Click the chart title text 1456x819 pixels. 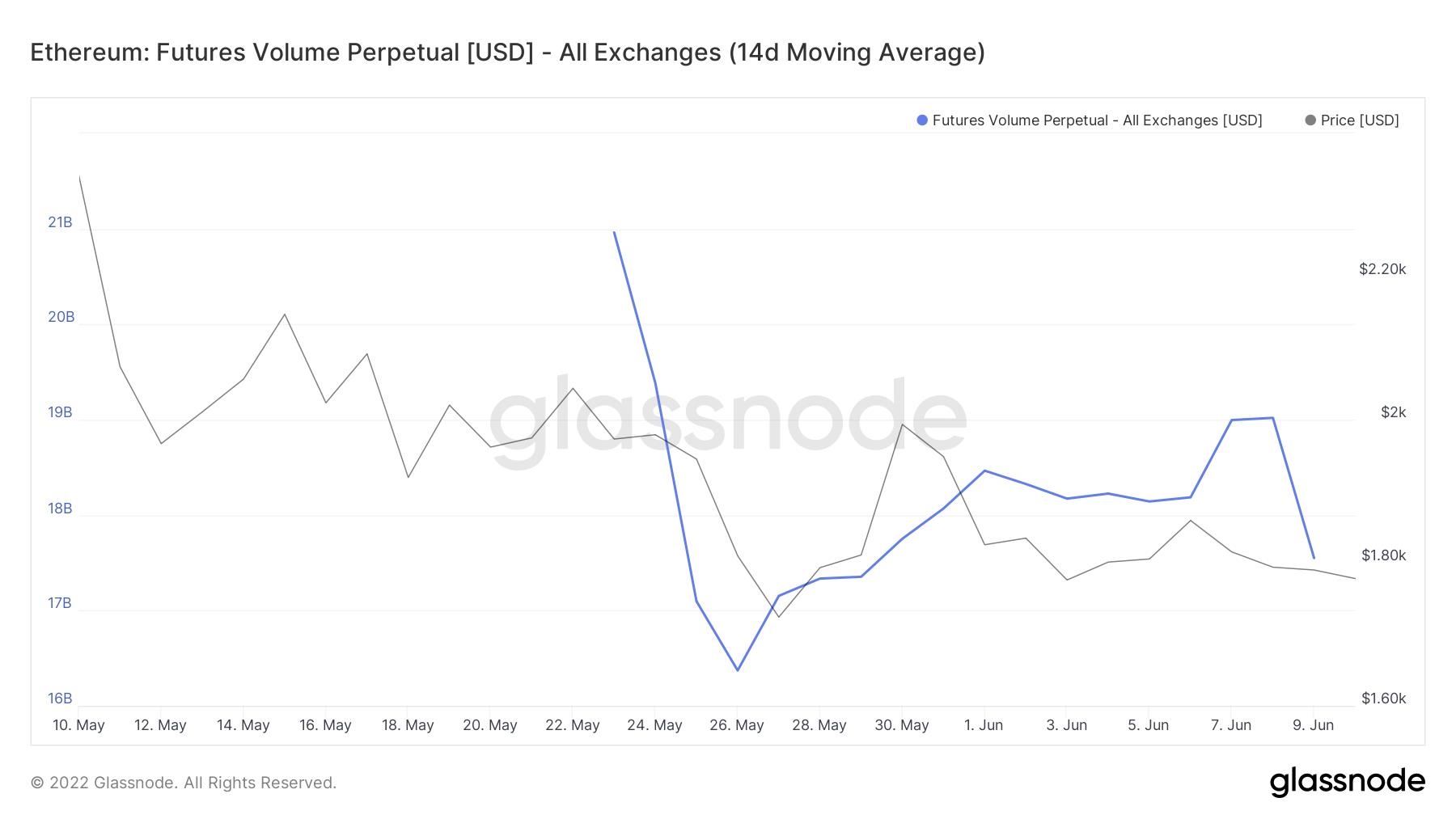pyautogui.click(x=507, y=52)
